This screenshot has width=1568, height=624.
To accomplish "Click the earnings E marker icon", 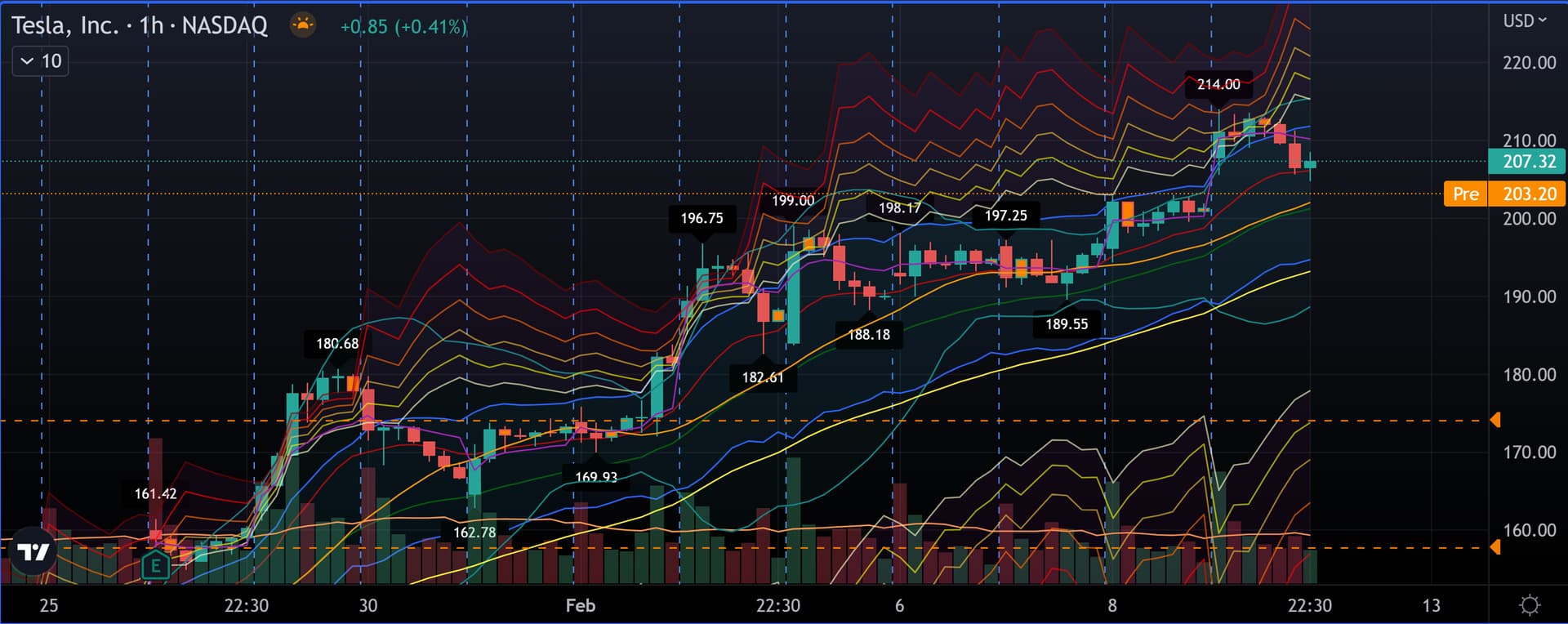I will point(155,565).
